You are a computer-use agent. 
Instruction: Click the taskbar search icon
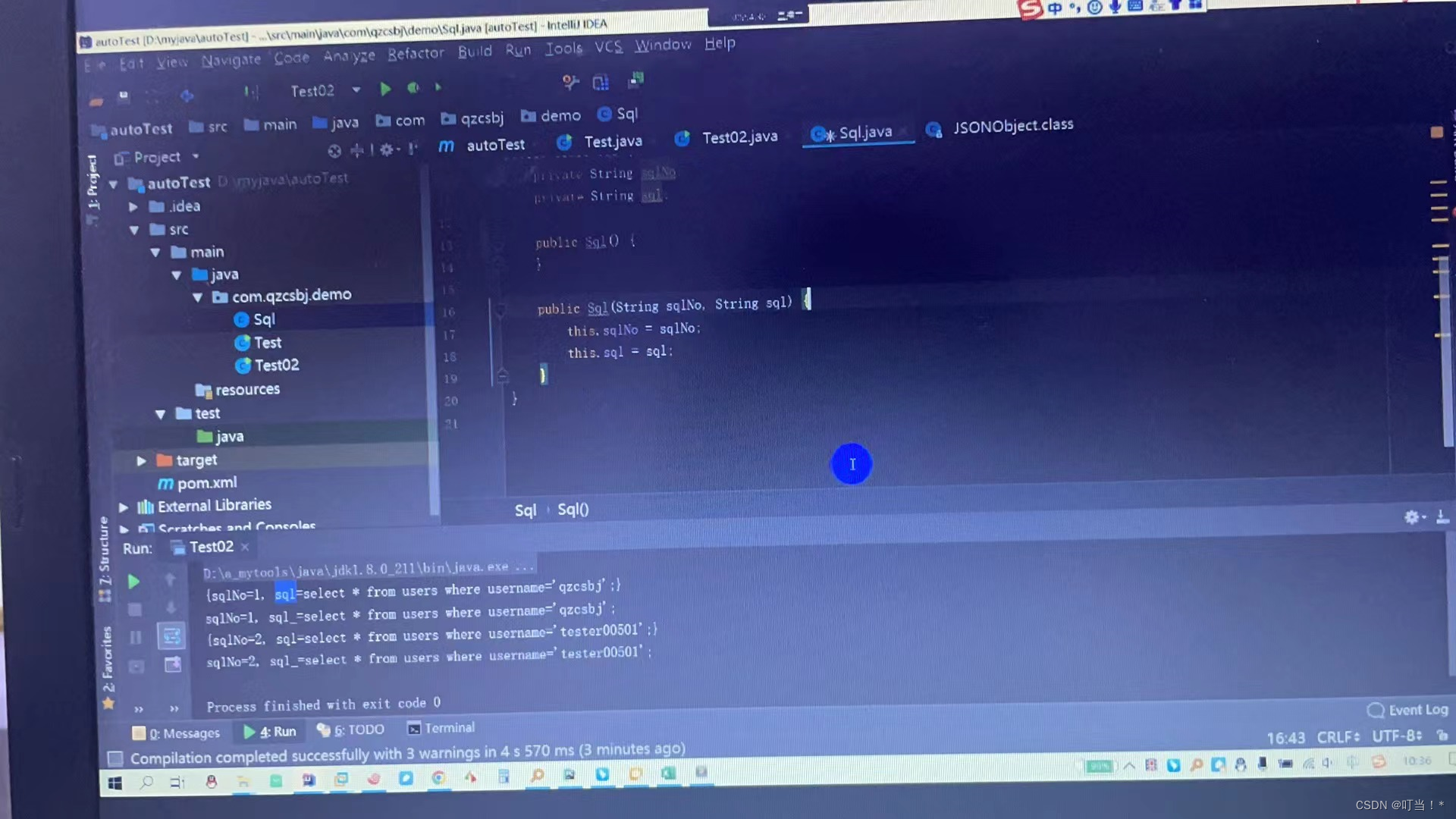coord(147,783)
